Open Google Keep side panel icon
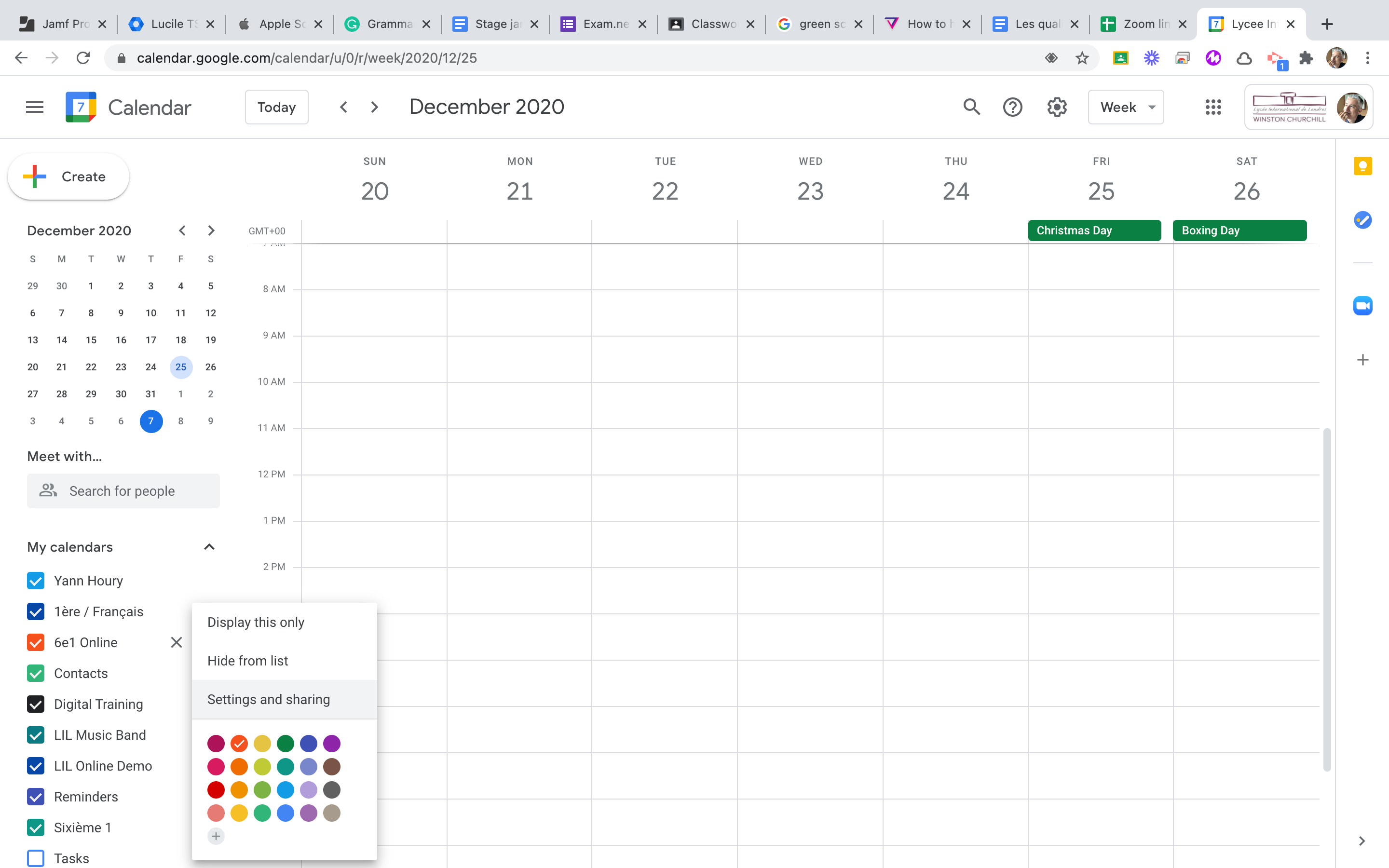This screenshot has height=868, width=1389. pos(1362,166)
